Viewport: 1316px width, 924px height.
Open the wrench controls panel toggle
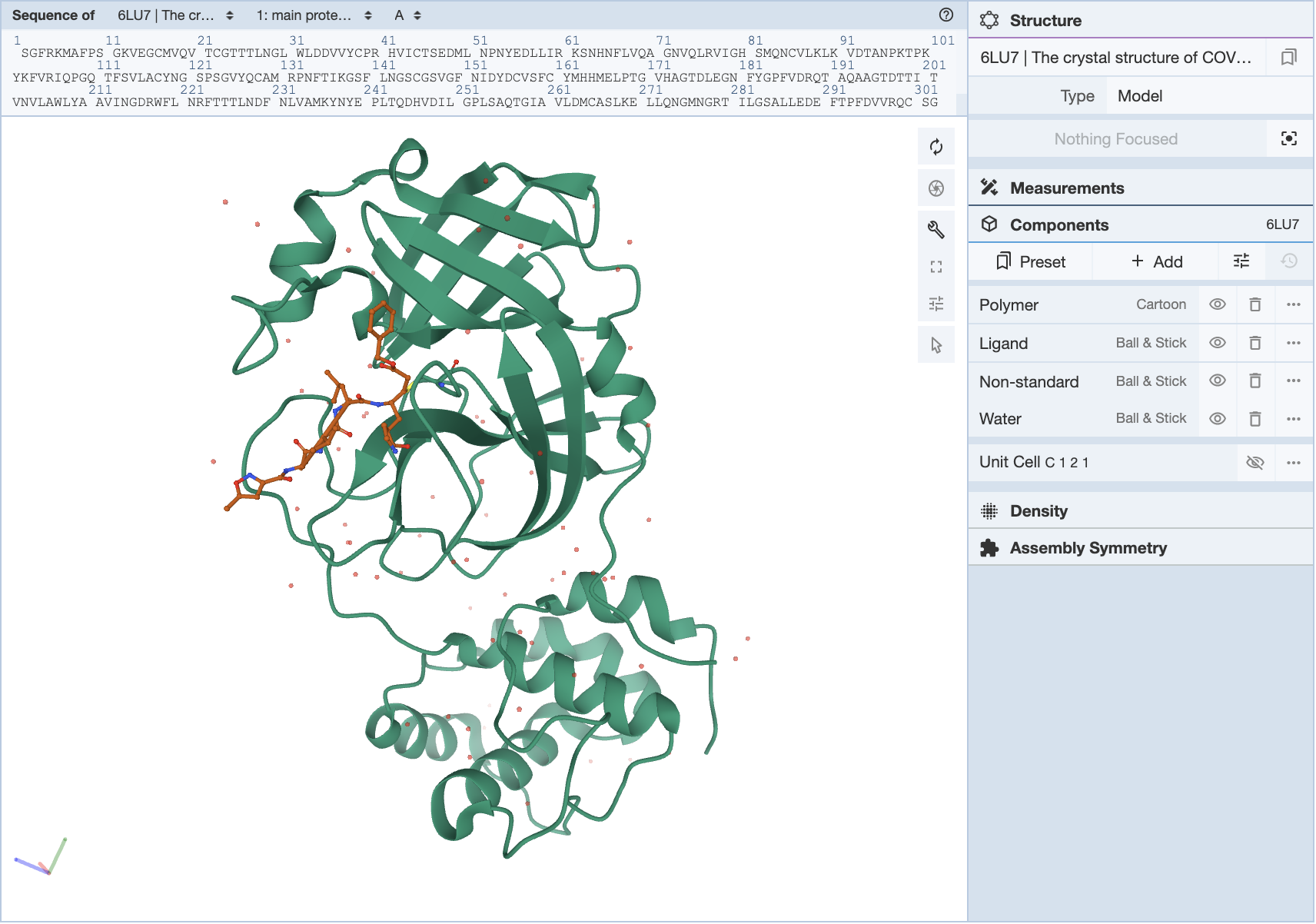935,229
